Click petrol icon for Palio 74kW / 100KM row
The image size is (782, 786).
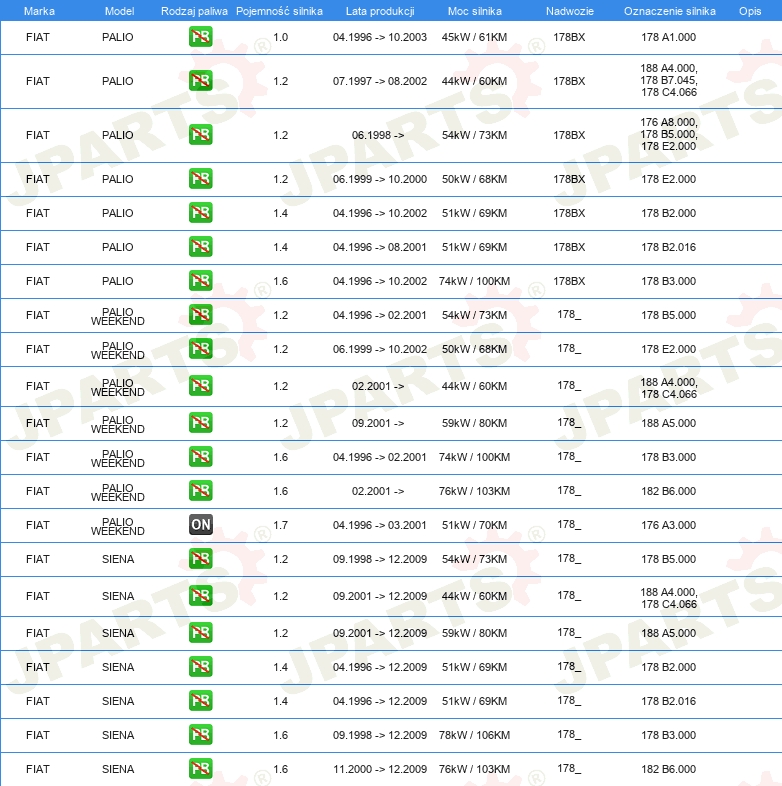click(x=200, y=281)
